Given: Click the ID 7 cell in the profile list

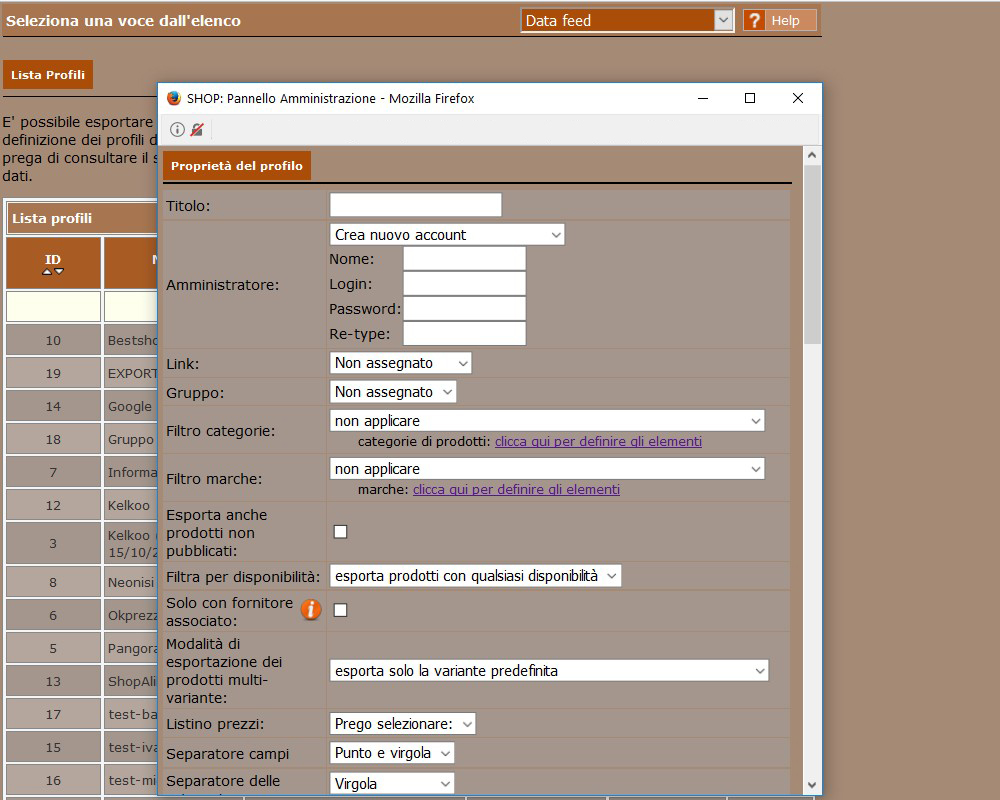Looking at the screenshot, I should 53,472.
